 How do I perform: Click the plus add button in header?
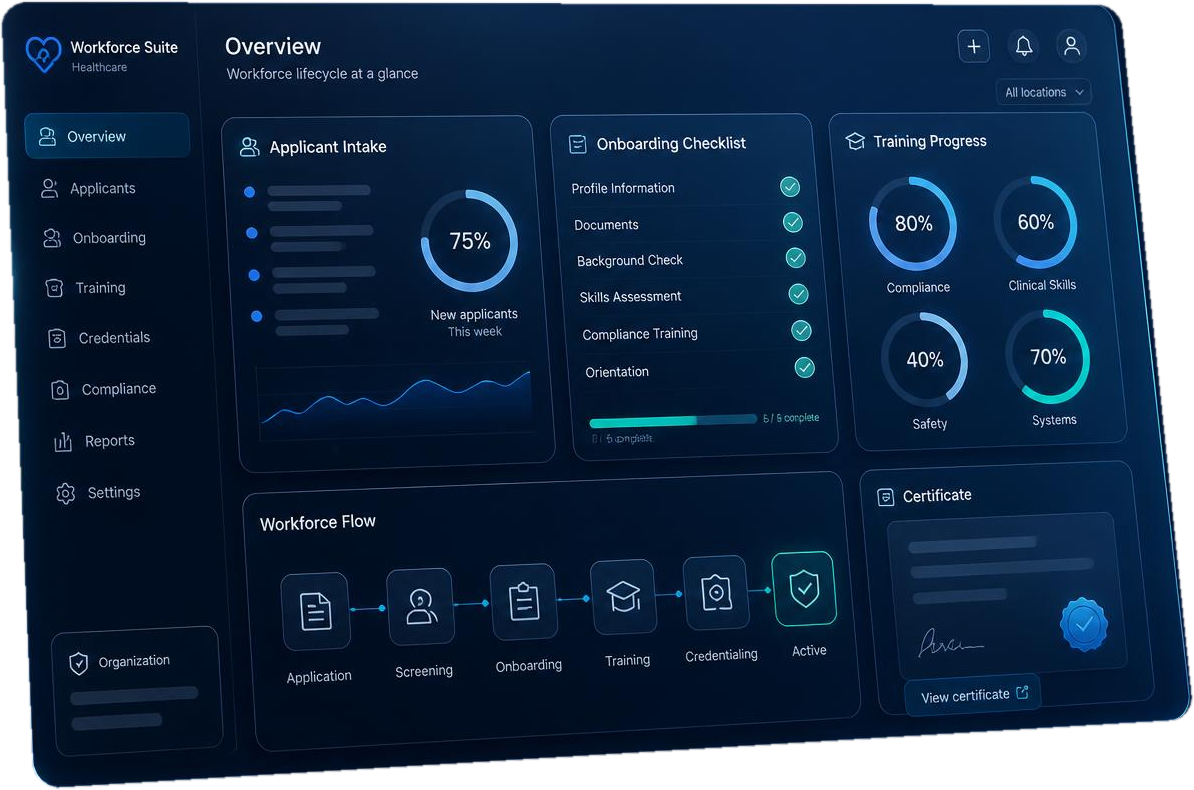point(973,46)
